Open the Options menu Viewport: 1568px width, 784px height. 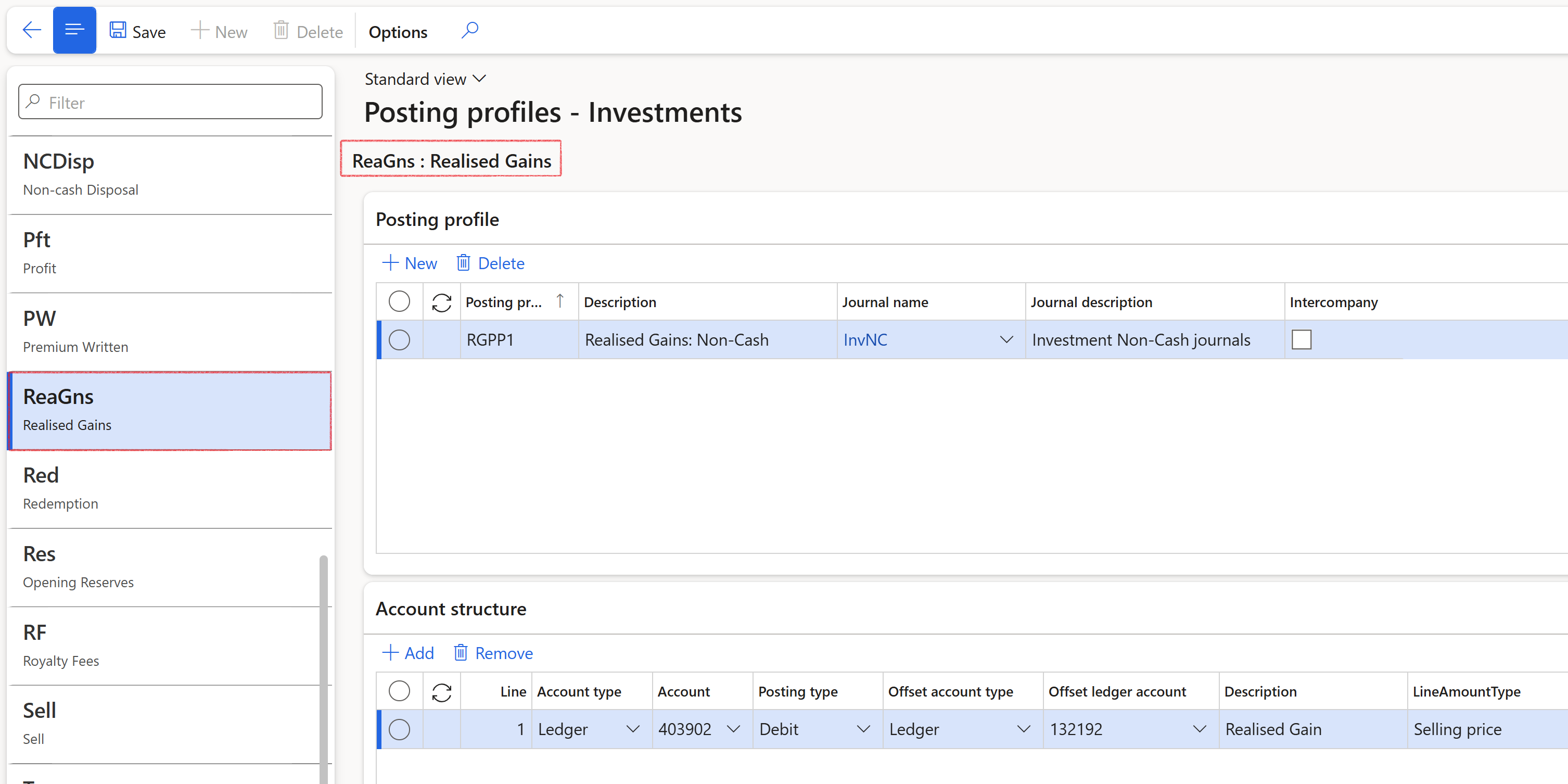pyautogui.click(x=398, y=32)
